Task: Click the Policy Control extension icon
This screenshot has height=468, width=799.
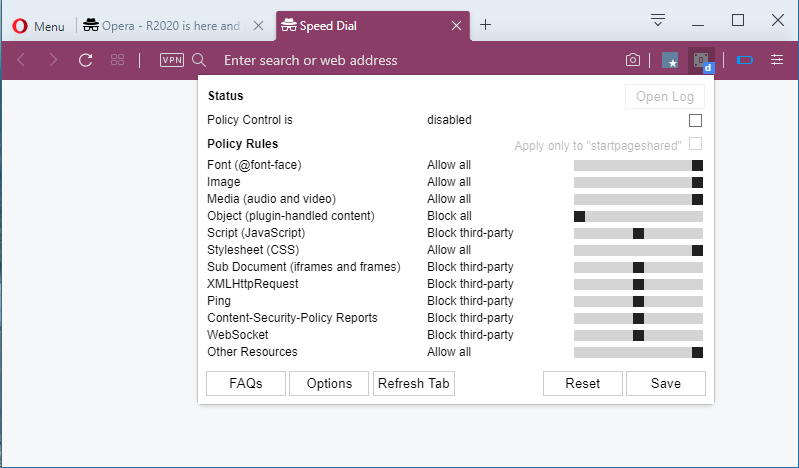Action: (703, 60)
